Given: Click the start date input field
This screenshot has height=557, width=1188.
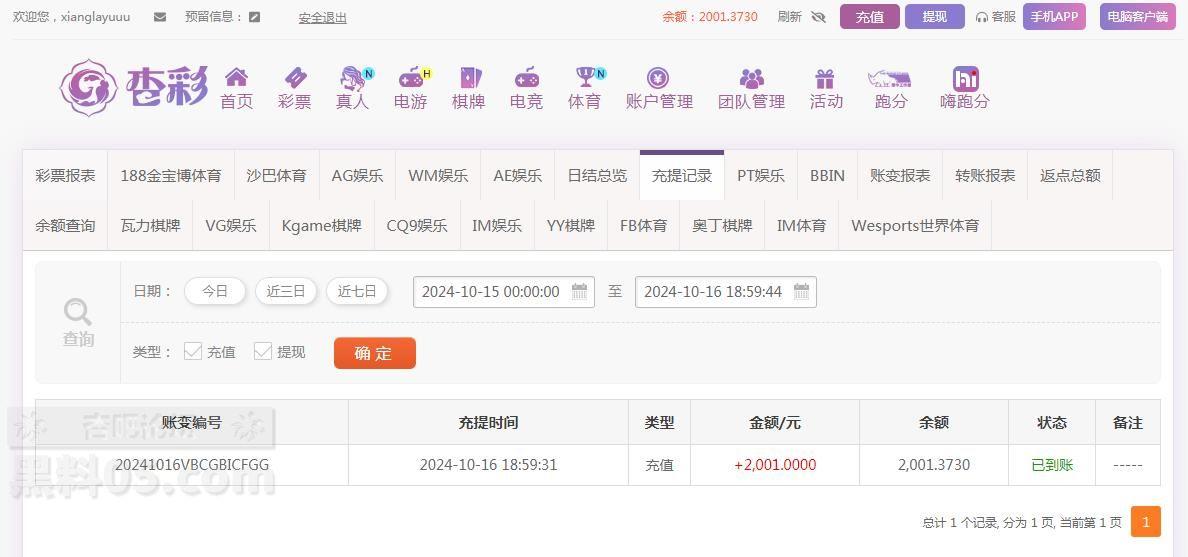Looking at the screenshot, I should tap(504, 292).
